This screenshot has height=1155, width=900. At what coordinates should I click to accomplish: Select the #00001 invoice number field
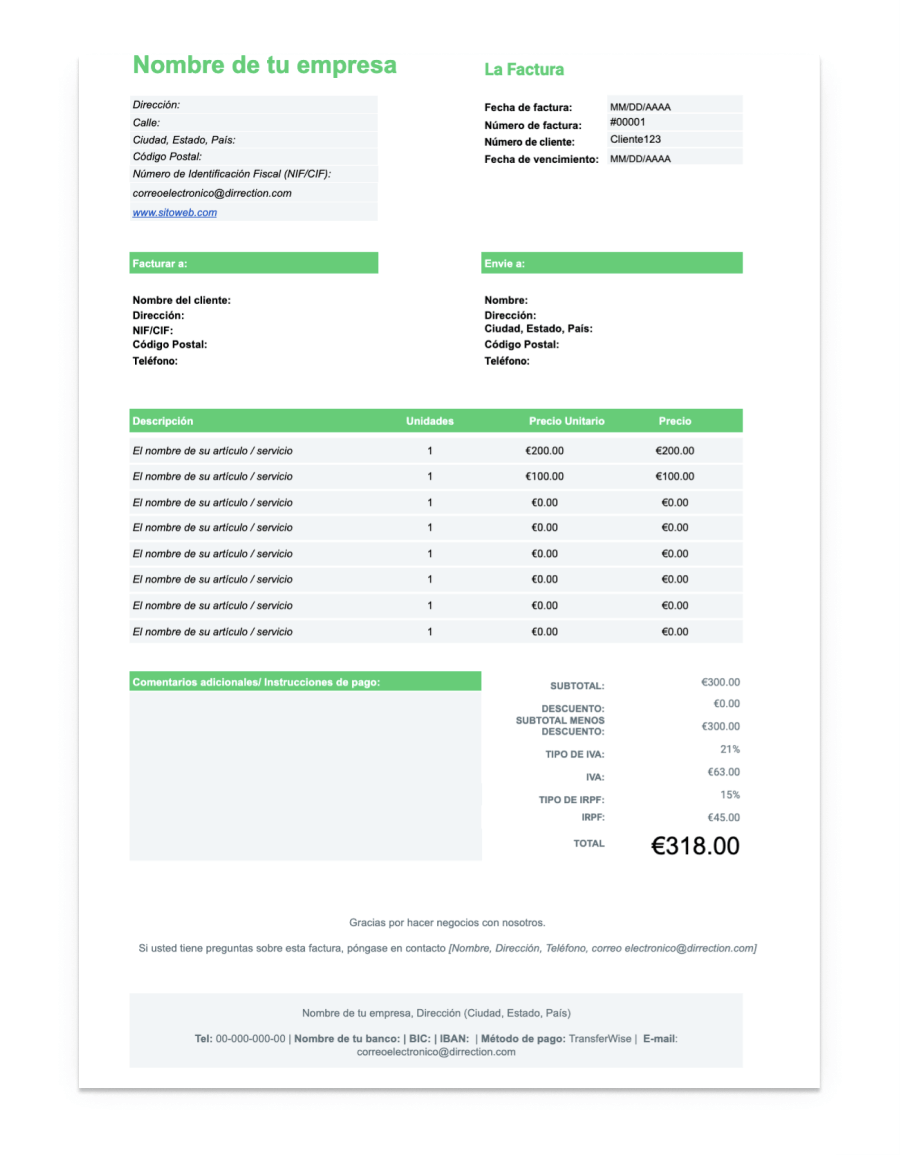click(x=628, y=122)
